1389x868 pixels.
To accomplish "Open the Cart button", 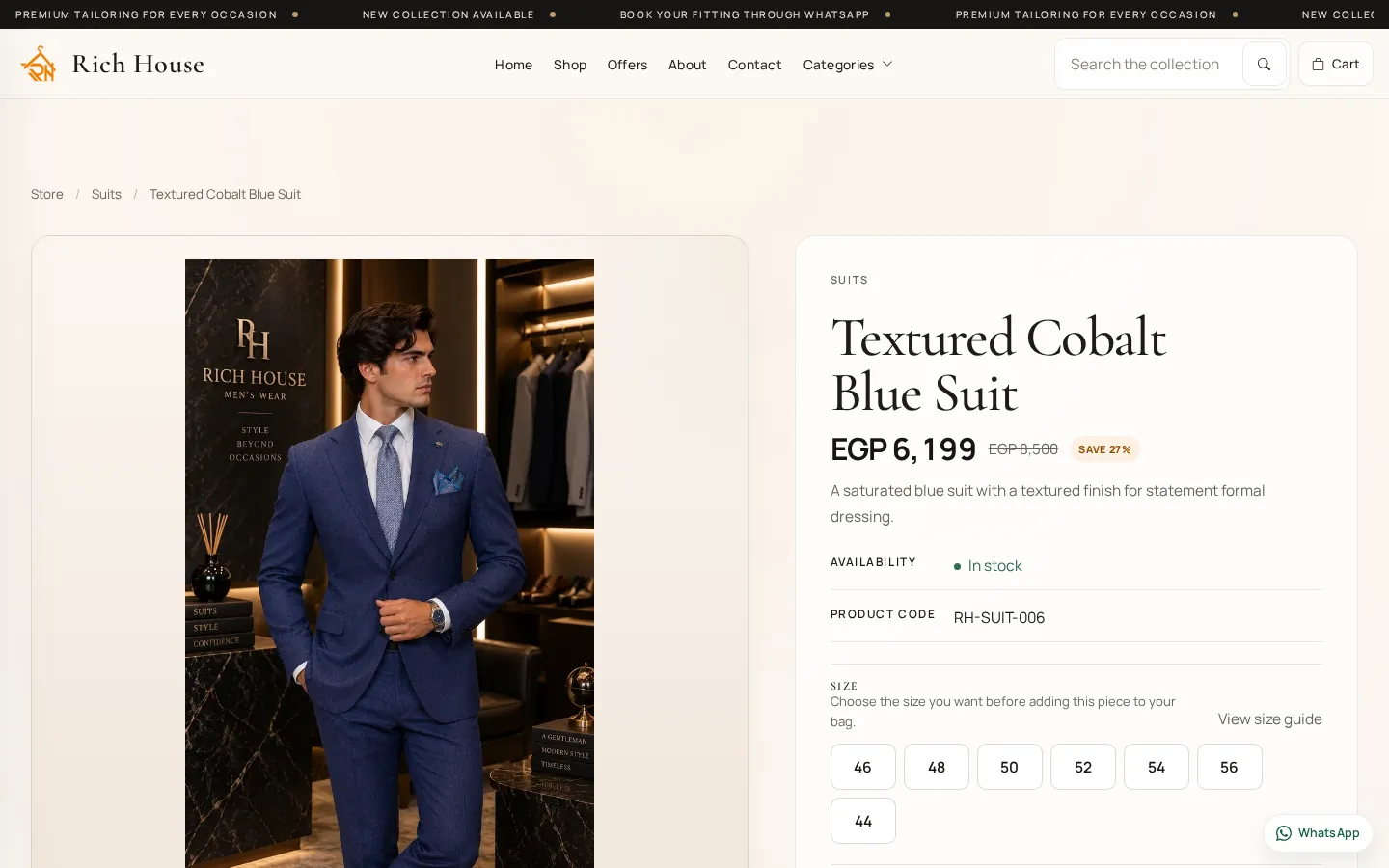I will pyautogui.click(x=1335, y=64).
